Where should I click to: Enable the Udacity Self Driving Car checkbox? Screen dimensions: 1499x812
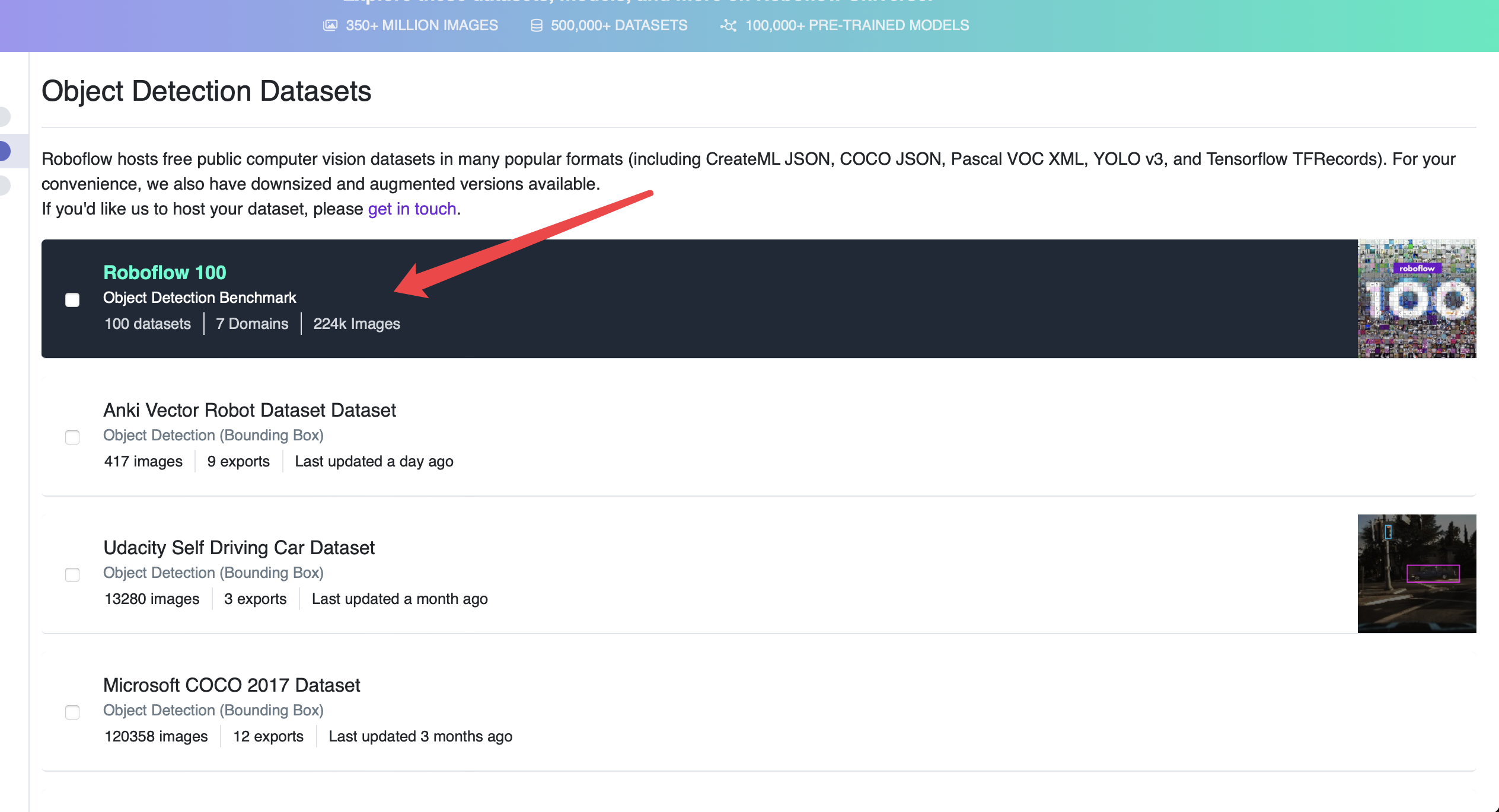tap(72, 575)
